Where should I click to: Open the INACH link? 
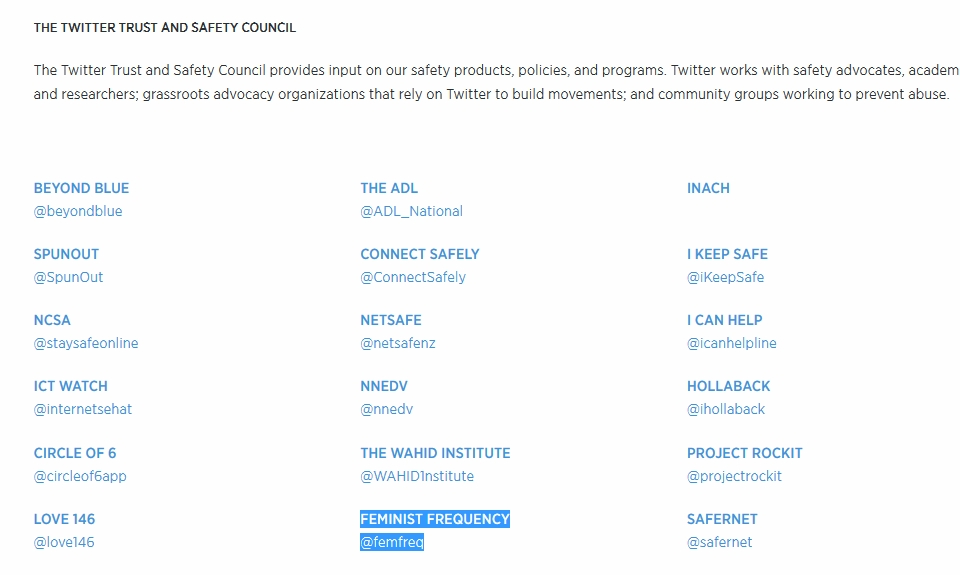point(708,188)
